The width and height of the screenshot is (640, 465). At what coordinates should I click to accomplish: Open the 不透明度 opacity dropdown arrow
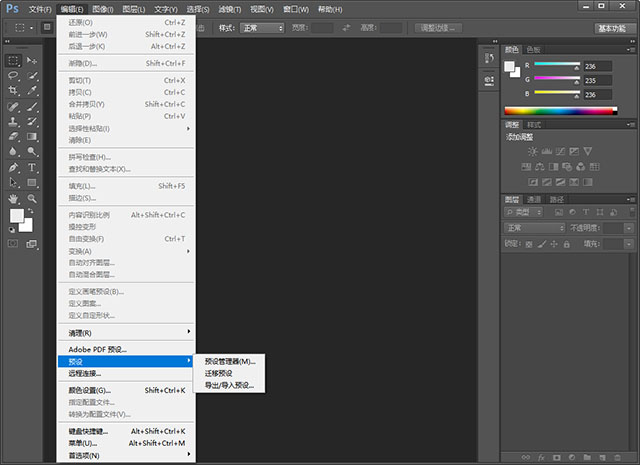point(629,228)
